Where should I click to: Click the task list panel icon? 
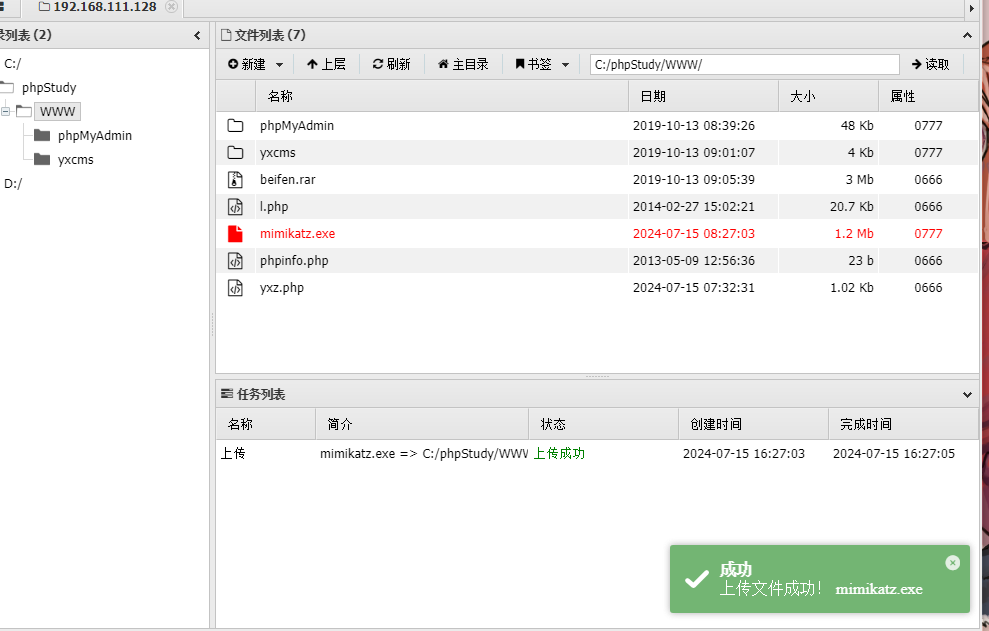pyautogui.click(x=226, y=394)
